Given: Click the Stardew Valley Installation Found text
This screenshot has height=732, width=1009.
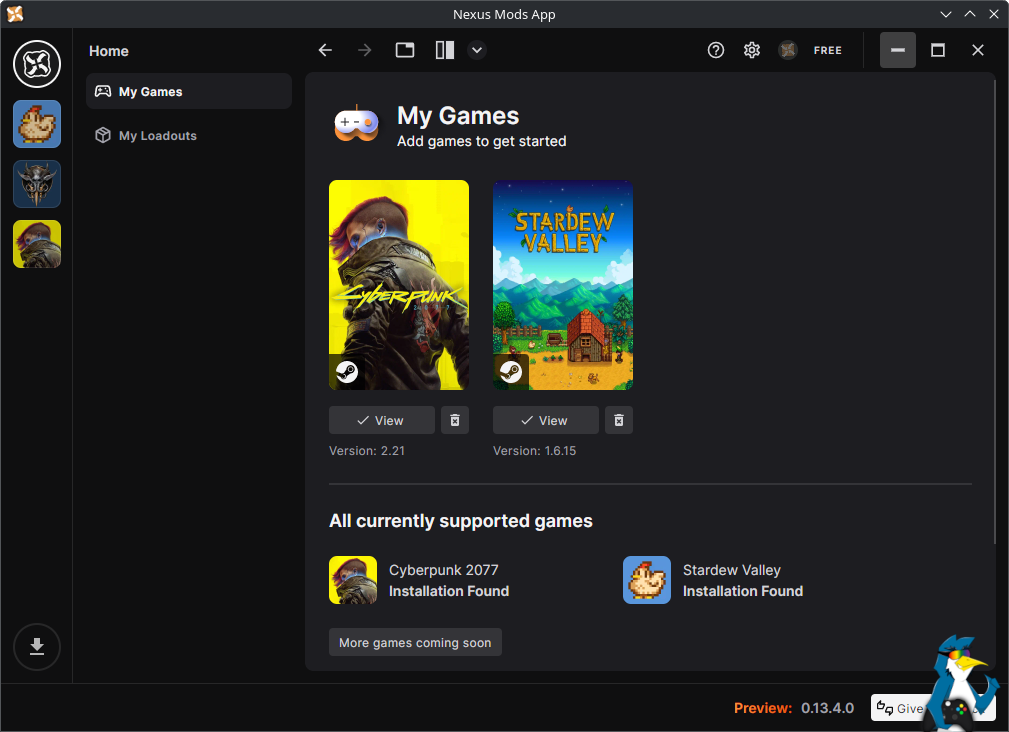Looking at the screenshot, I should click(743, 591).
